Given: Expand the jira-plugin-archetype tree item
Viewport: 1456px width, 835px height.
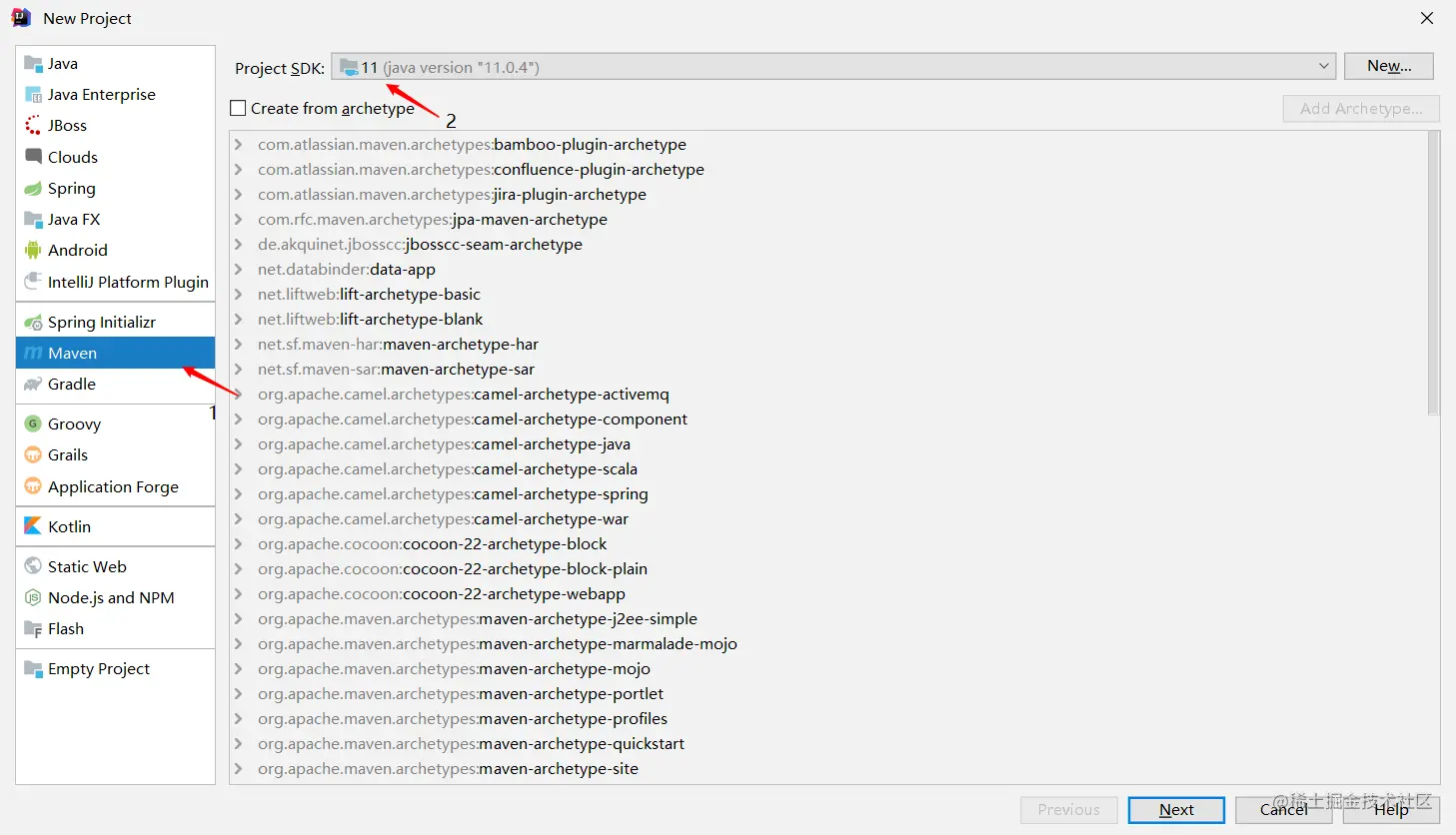Looking at the screenshot, I should (238, 194).
